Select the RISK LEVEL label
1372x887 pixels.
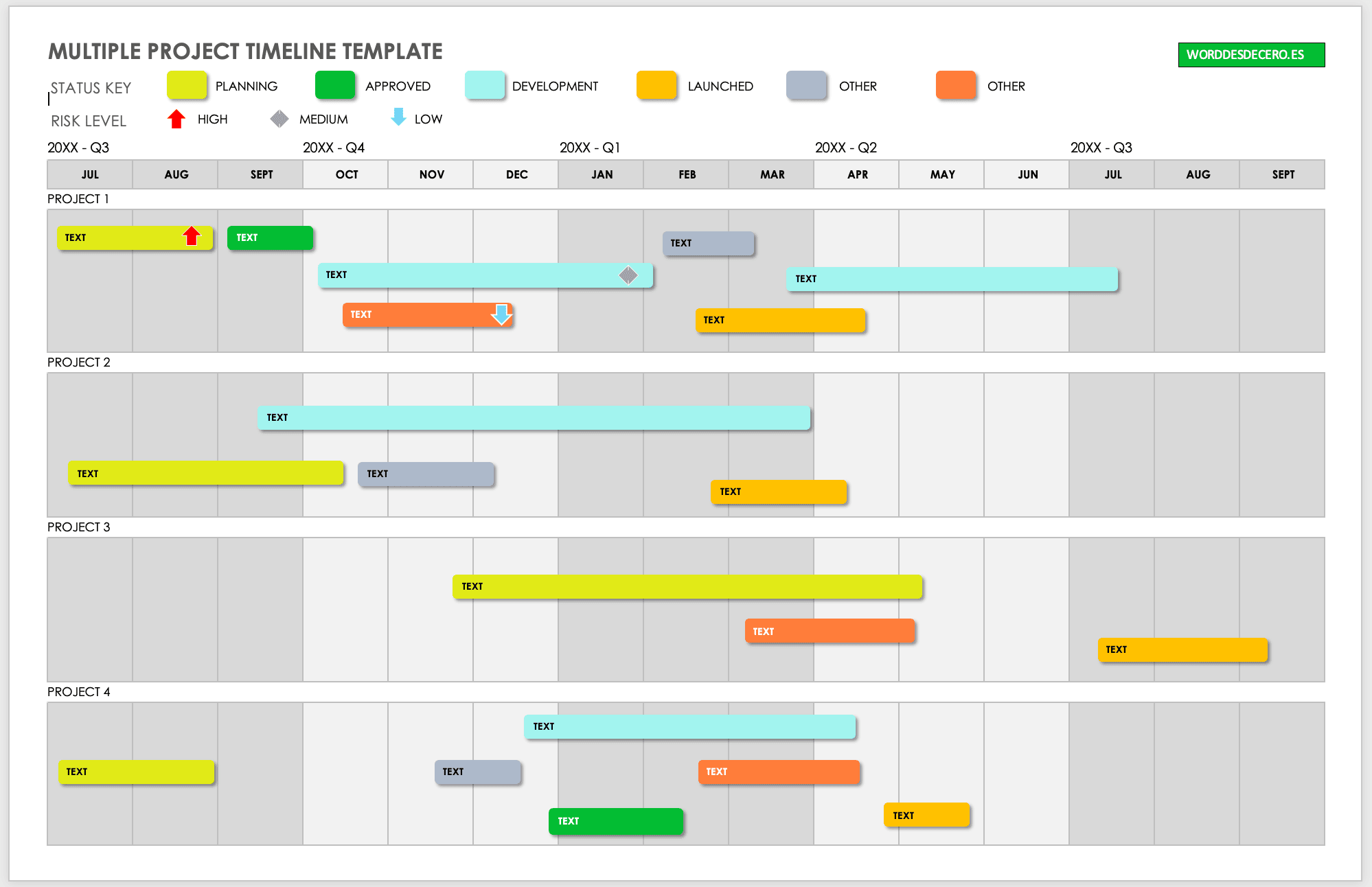(x=89, y=121)
